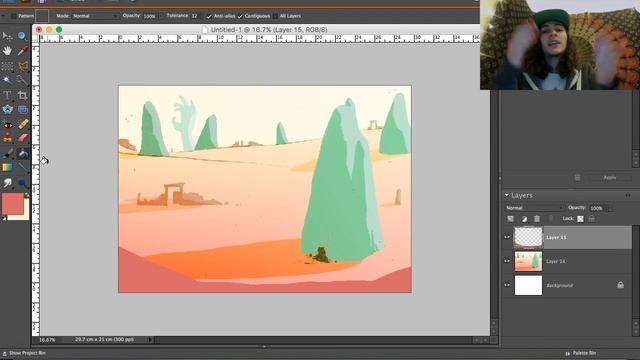
Task: Click trash icon beside Apply button
Action: (577, 178)
